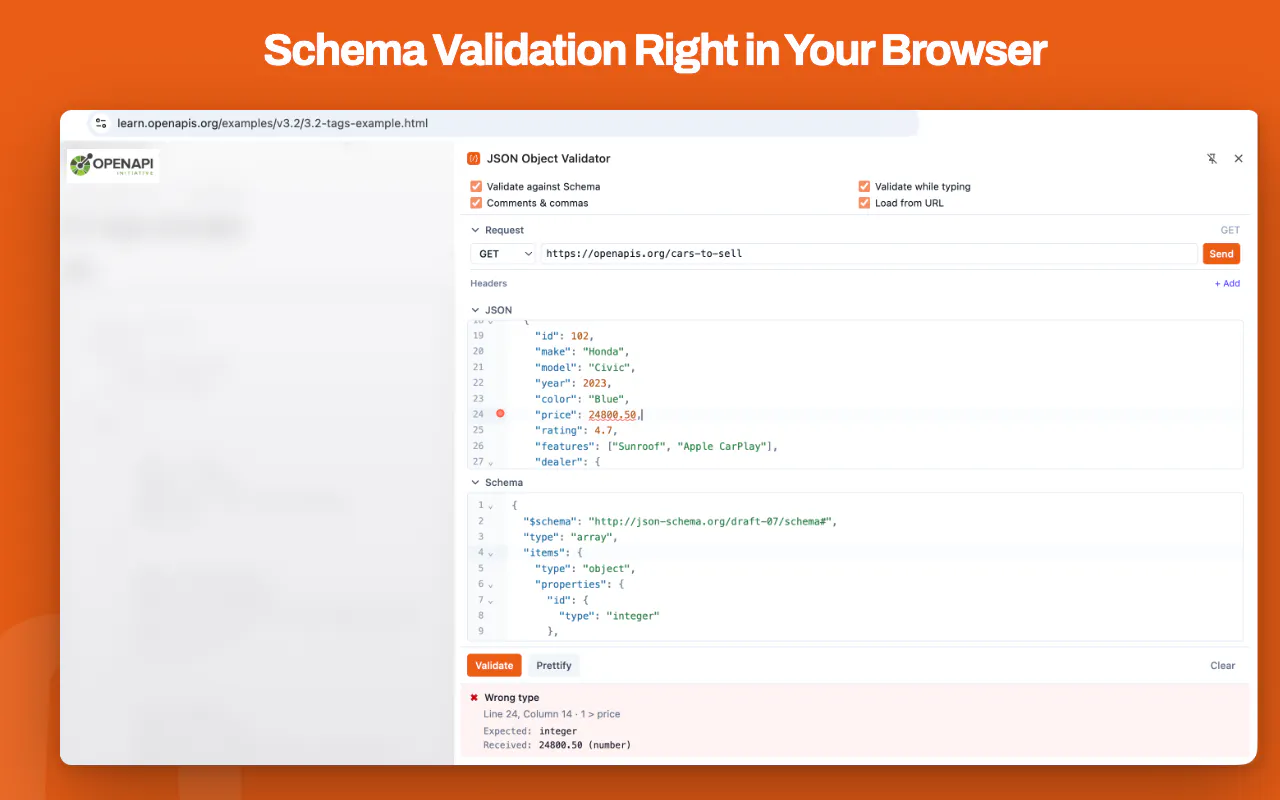
Task: Click the gray GET label right of Request
Action: coord(1230,230)
